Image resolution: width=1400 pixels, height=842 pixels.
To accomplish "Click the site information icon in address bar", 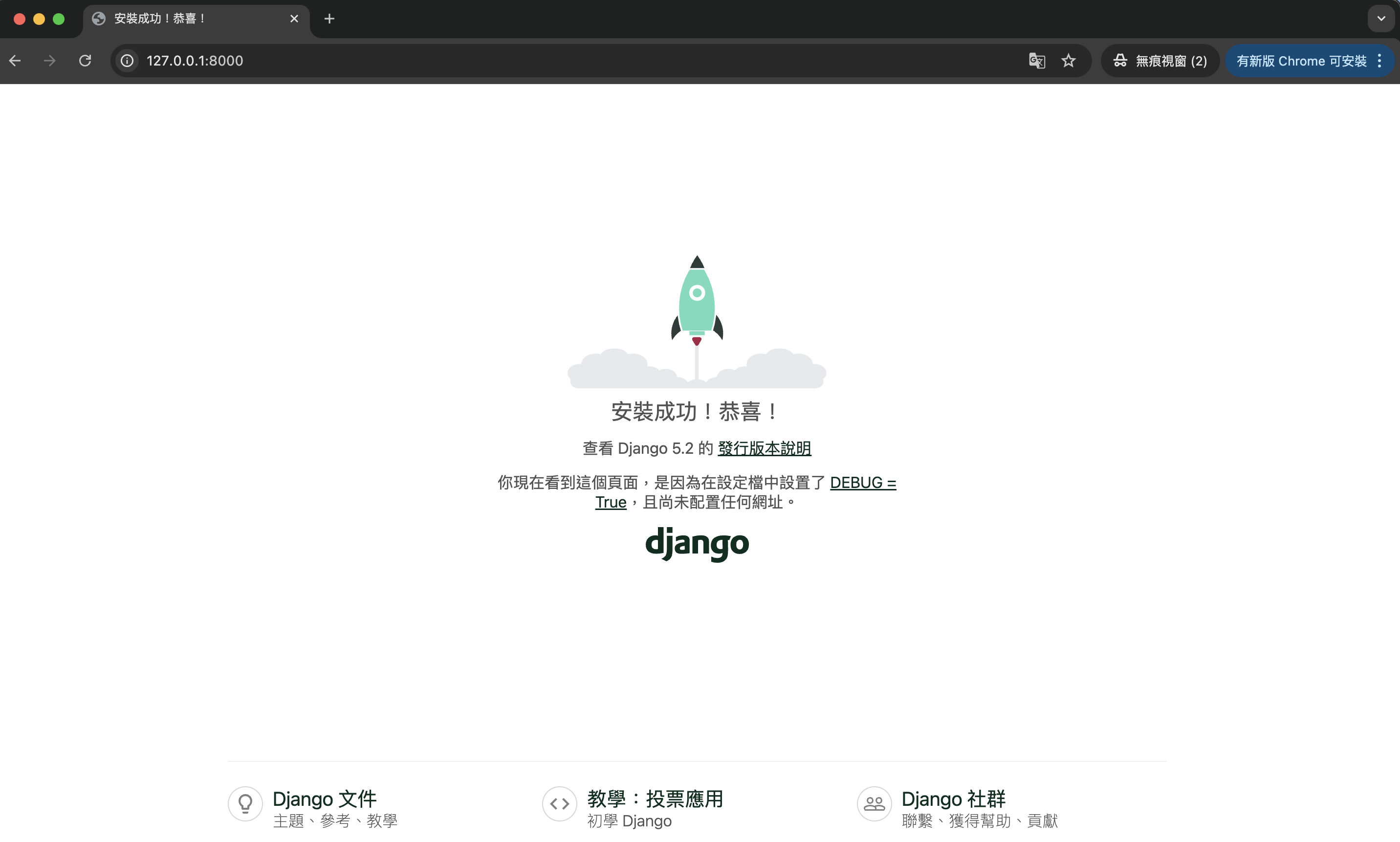I will pos(127,61).
